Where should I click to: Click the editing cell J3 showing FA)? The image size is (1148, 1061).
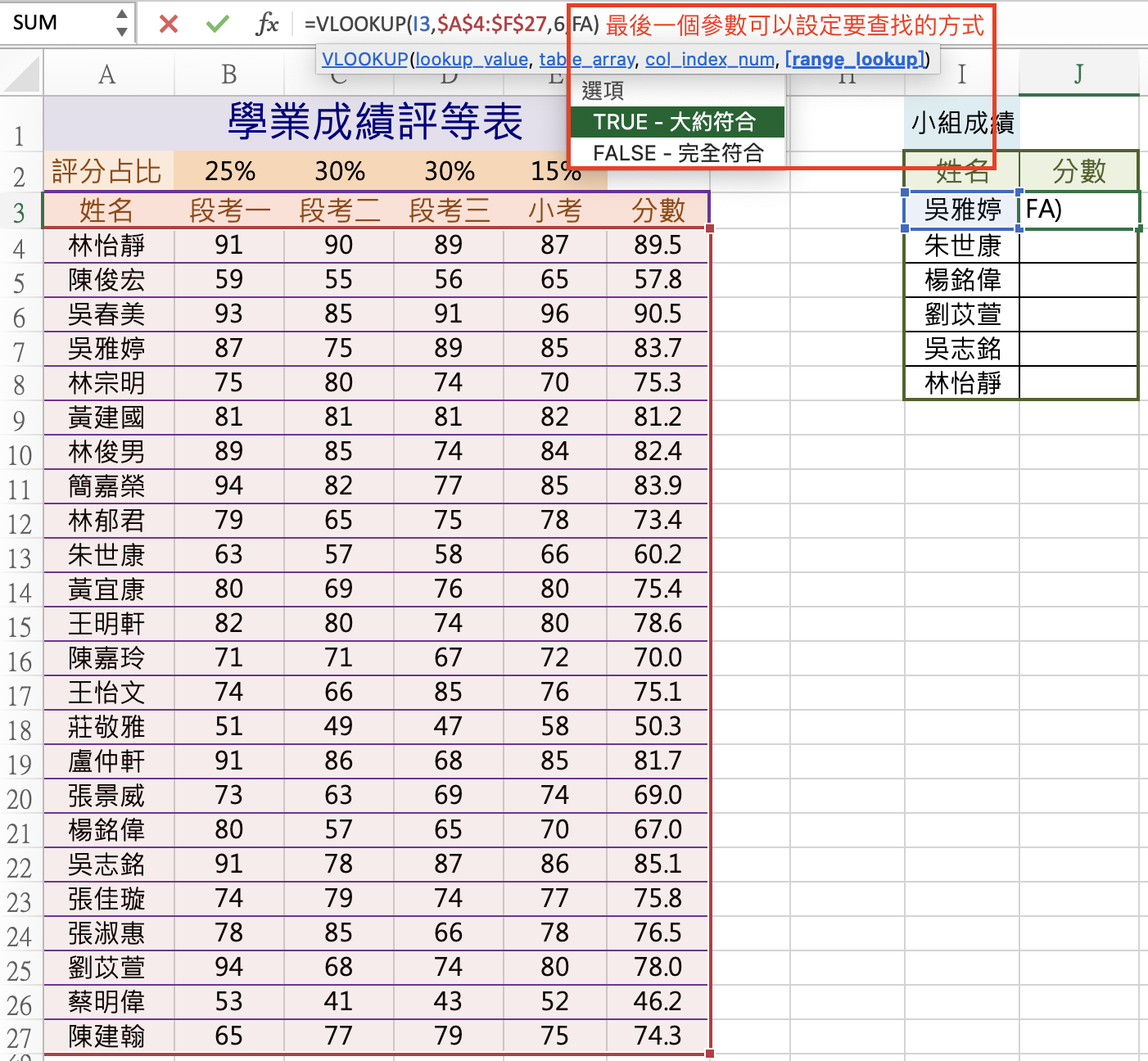click(x=1078, y=210)
